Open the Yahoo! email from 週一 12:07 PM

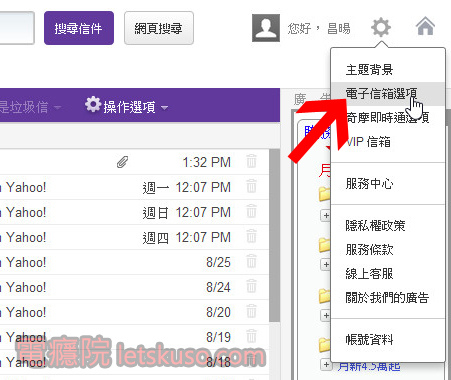133,187
